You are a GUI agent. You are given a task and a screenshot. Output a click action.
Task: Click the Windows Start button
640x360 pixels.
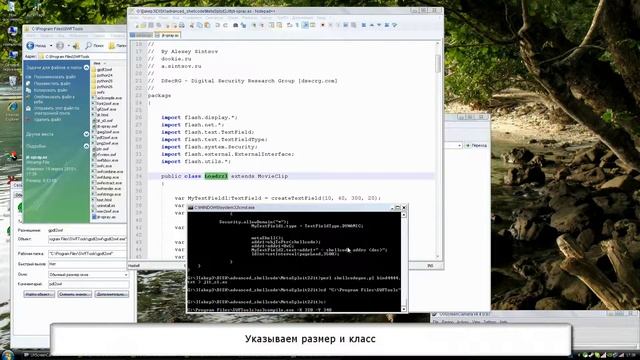(x=7, y=355)
